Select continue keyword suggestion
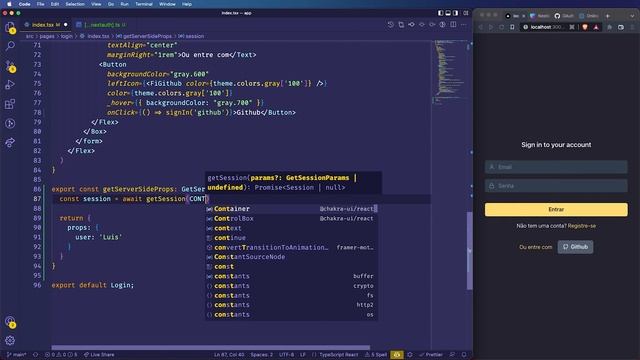 (x=291, y=238)
